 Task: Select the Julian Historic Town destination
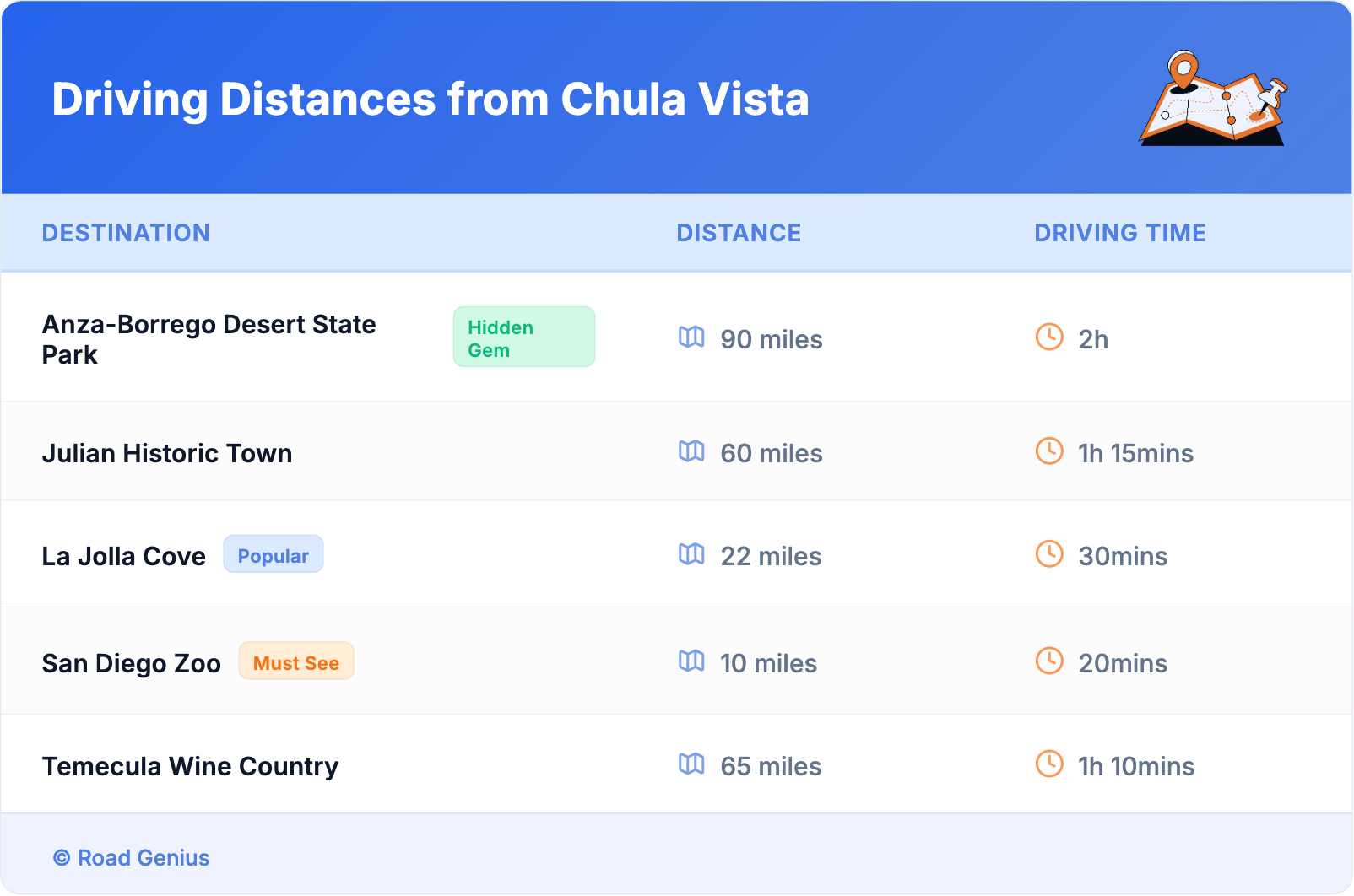[167, 453]
